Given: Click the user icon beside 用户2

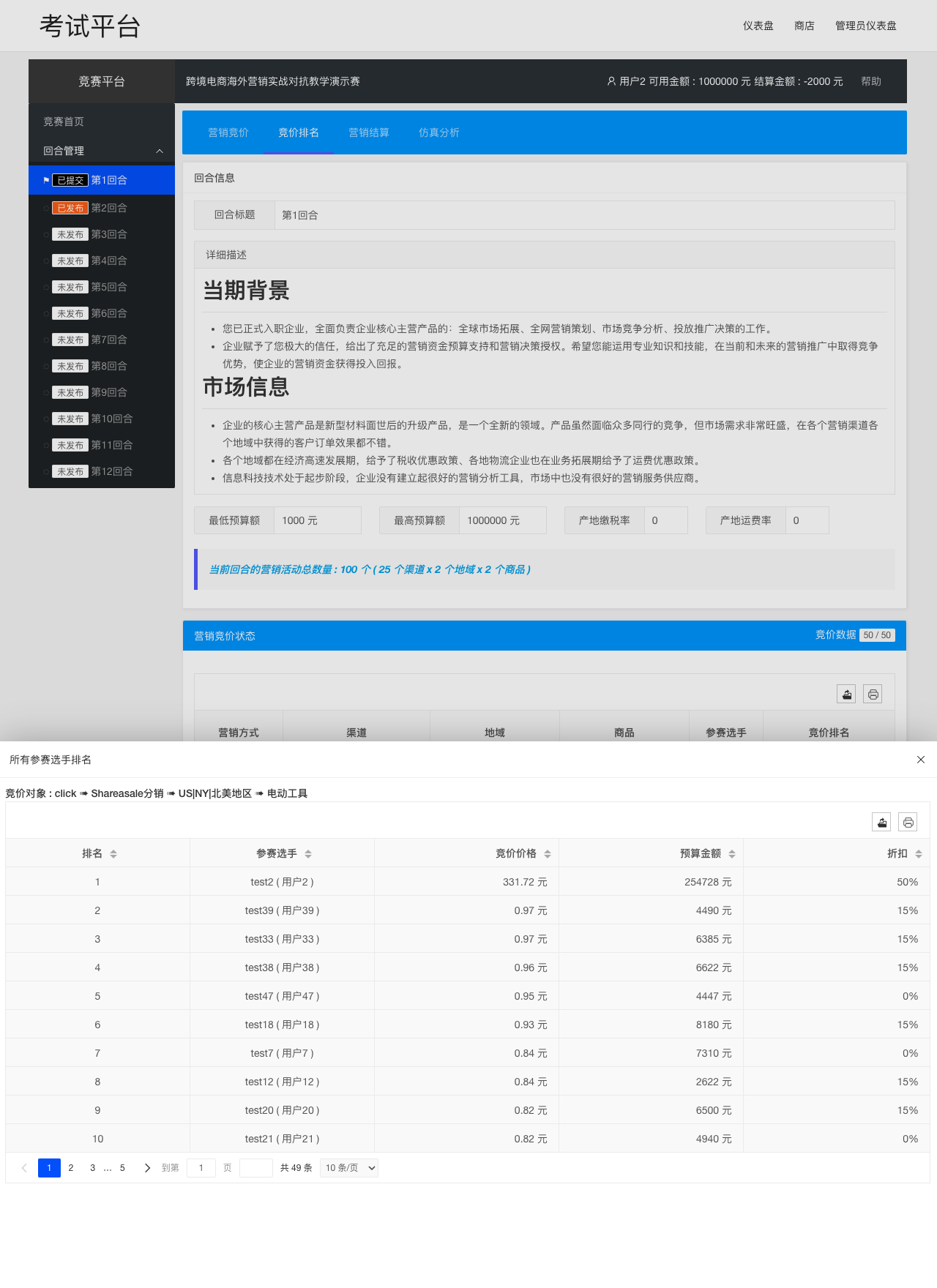Looking at the screenshot, I should [x=611, y=81].
